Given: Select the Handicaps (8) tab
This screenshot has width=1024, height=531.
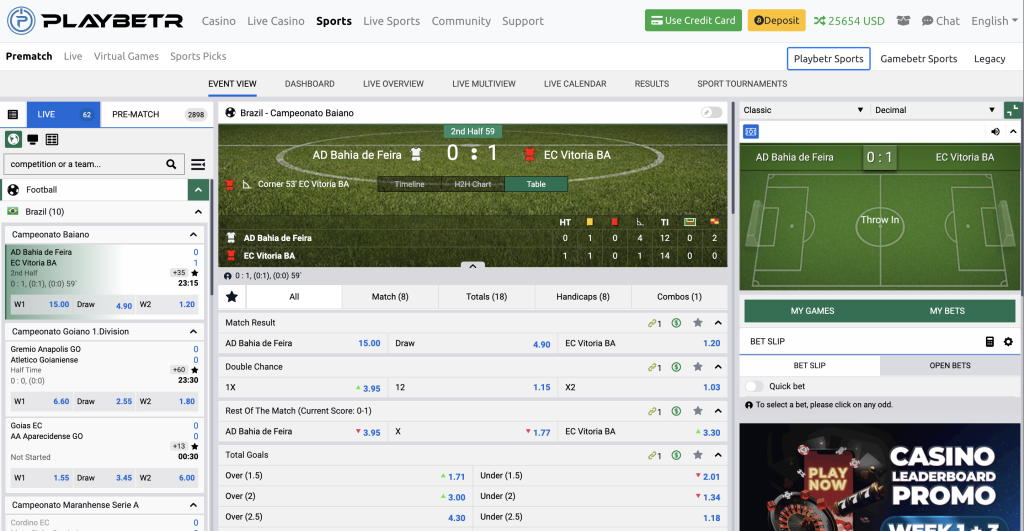Looking at the screenshot, I should [583, 297].
